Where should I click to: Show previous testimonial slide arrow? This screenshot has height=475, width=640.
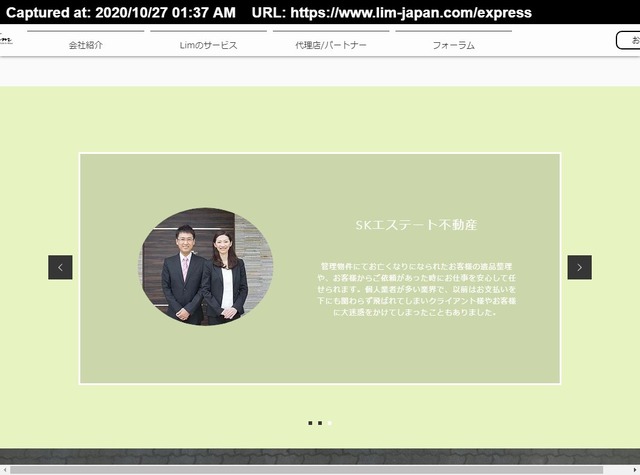(60, 267)
